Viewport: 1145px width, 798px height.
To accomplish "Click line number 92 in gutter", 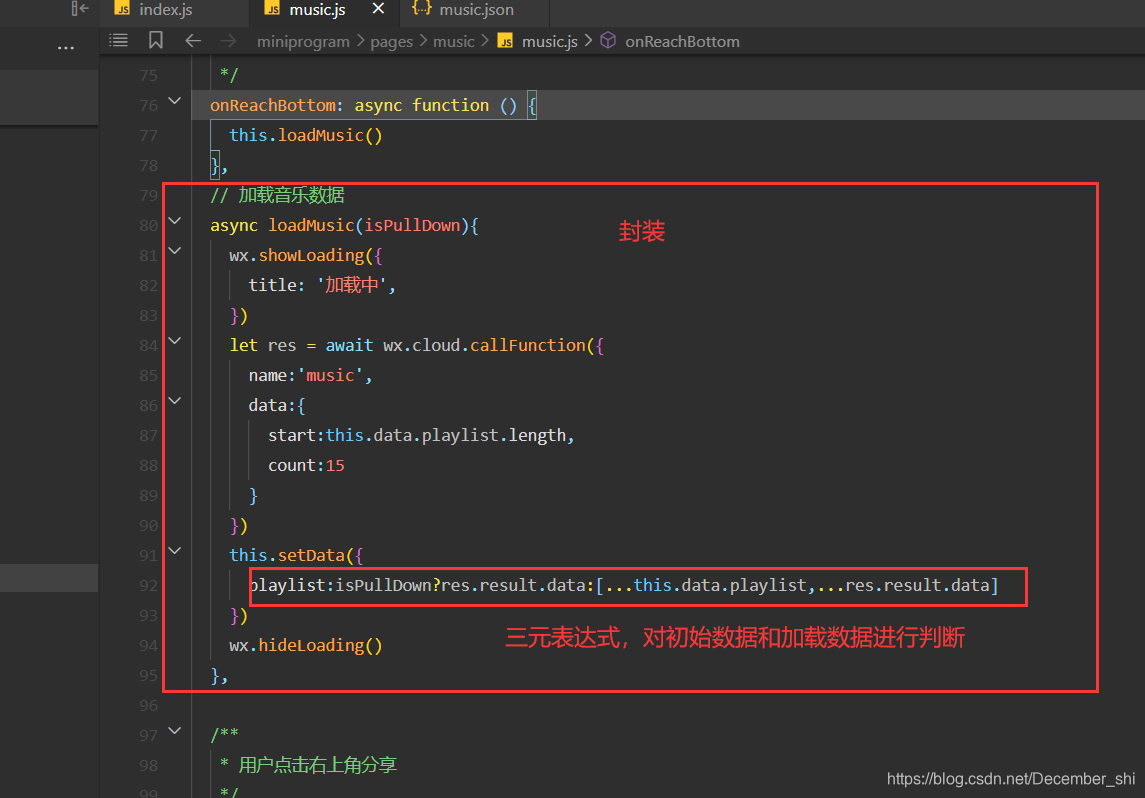I will (148, 586).
